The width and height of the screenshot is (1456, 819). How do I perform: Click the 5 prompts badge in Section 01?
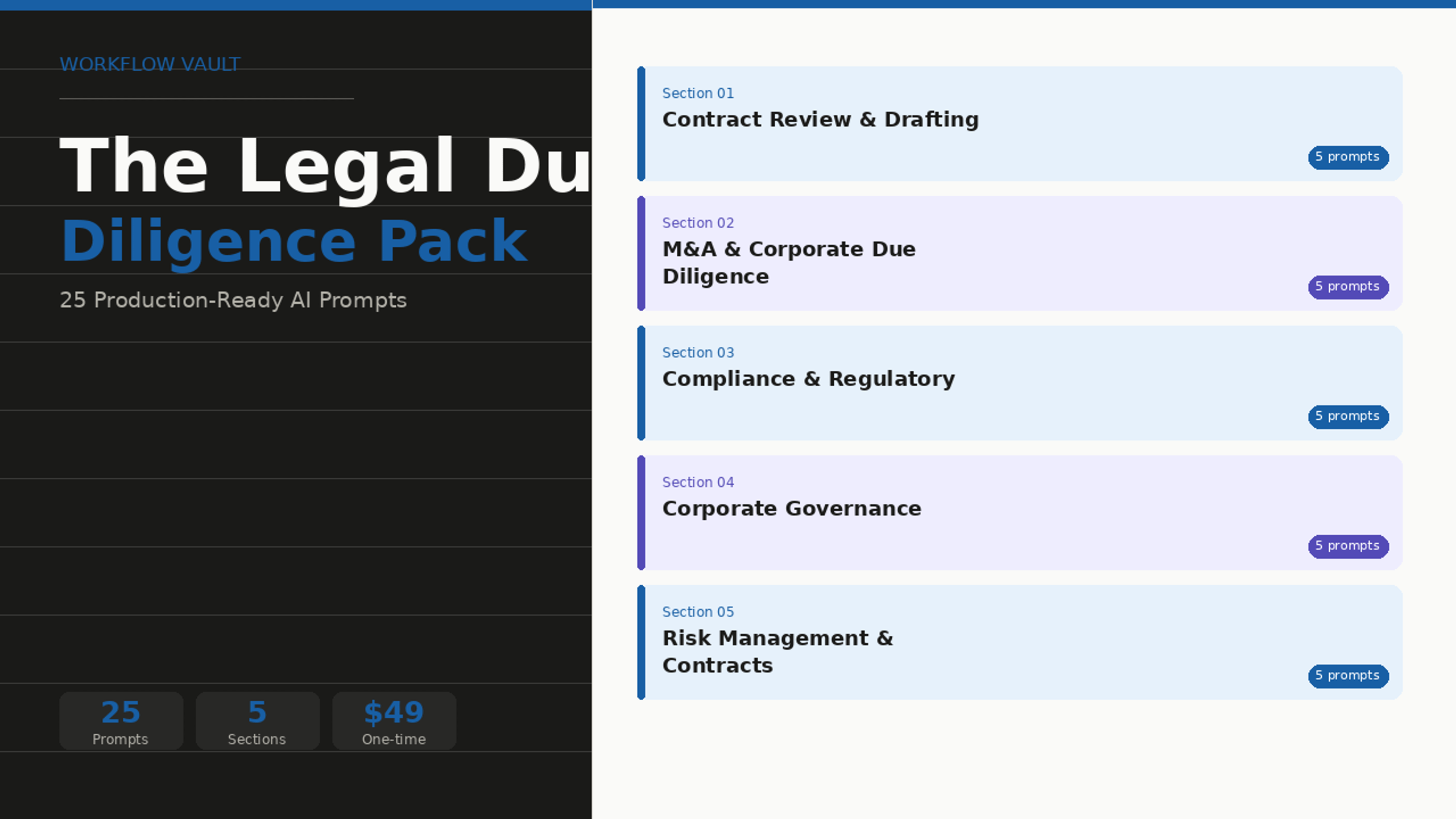tap(1348, 157)
